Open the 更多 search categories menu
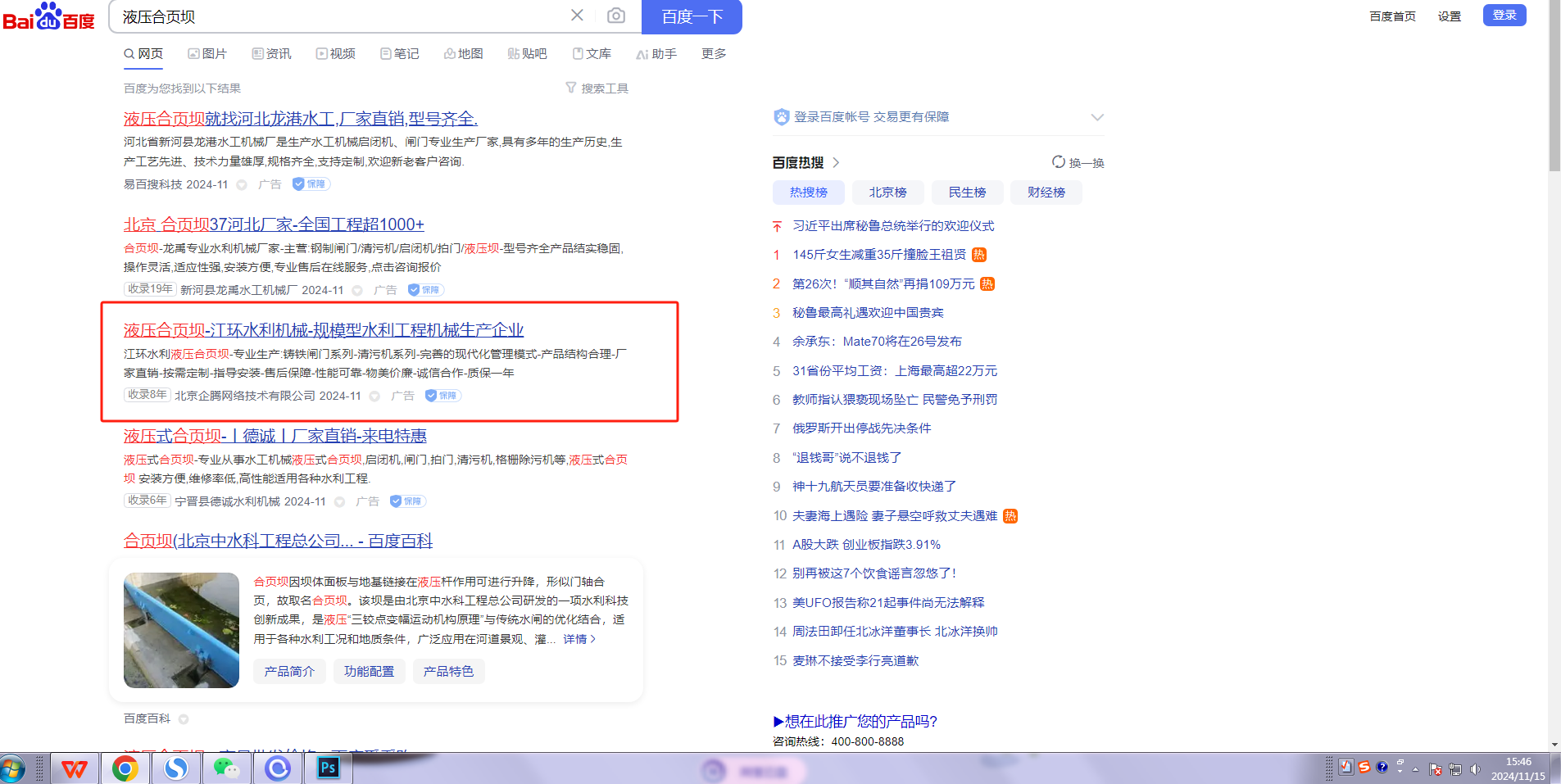The image size is (1561, 784). pos(713,54)
